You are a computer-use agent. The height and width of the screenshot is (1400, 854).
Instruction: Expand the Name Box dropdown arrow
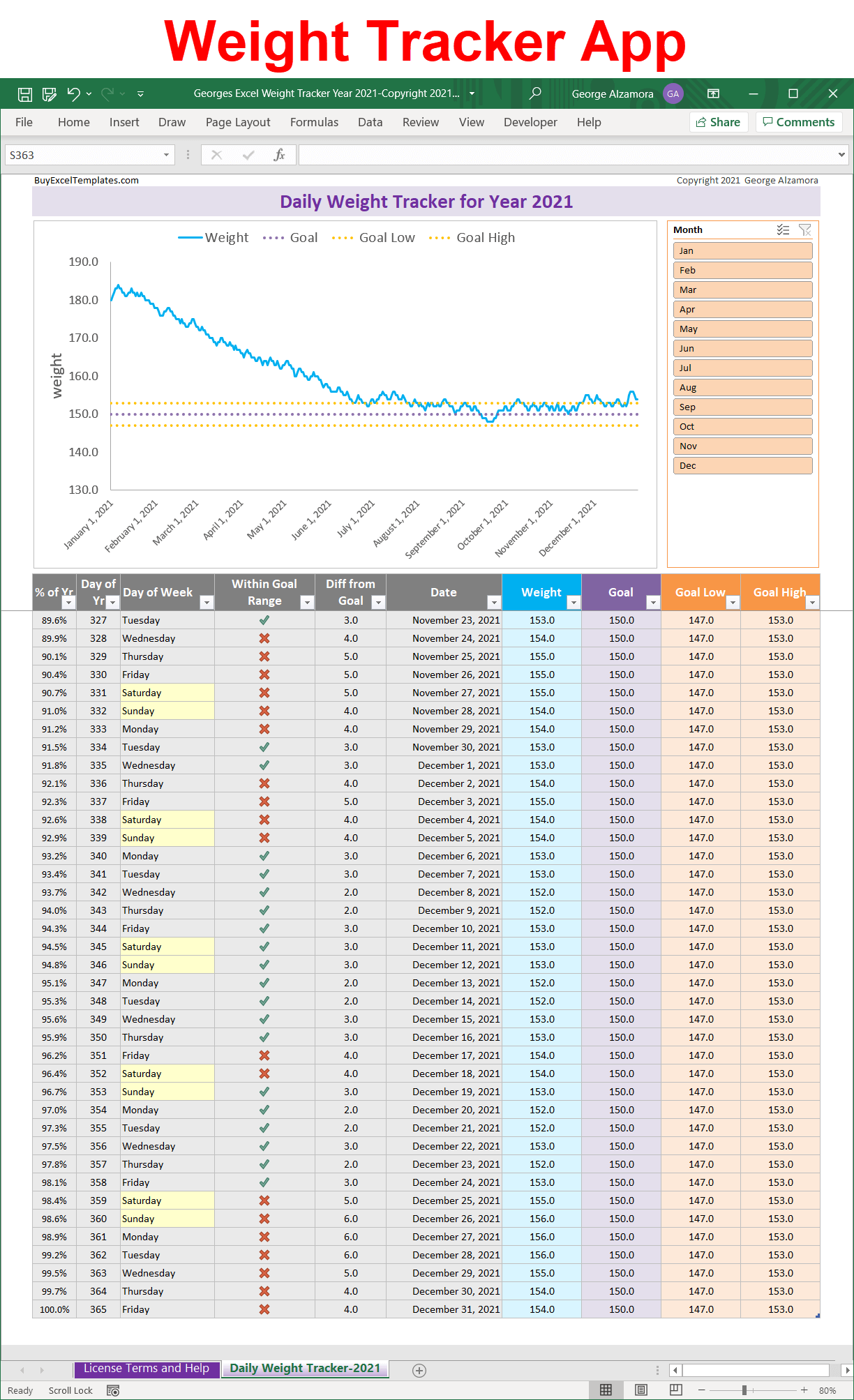(x=166, y=155)
